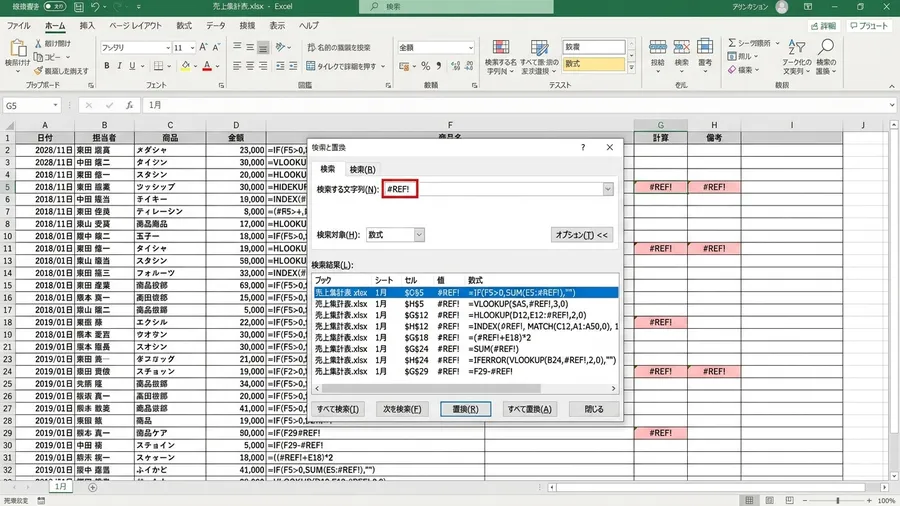Click the Center alignment icon

click(250, 67)
